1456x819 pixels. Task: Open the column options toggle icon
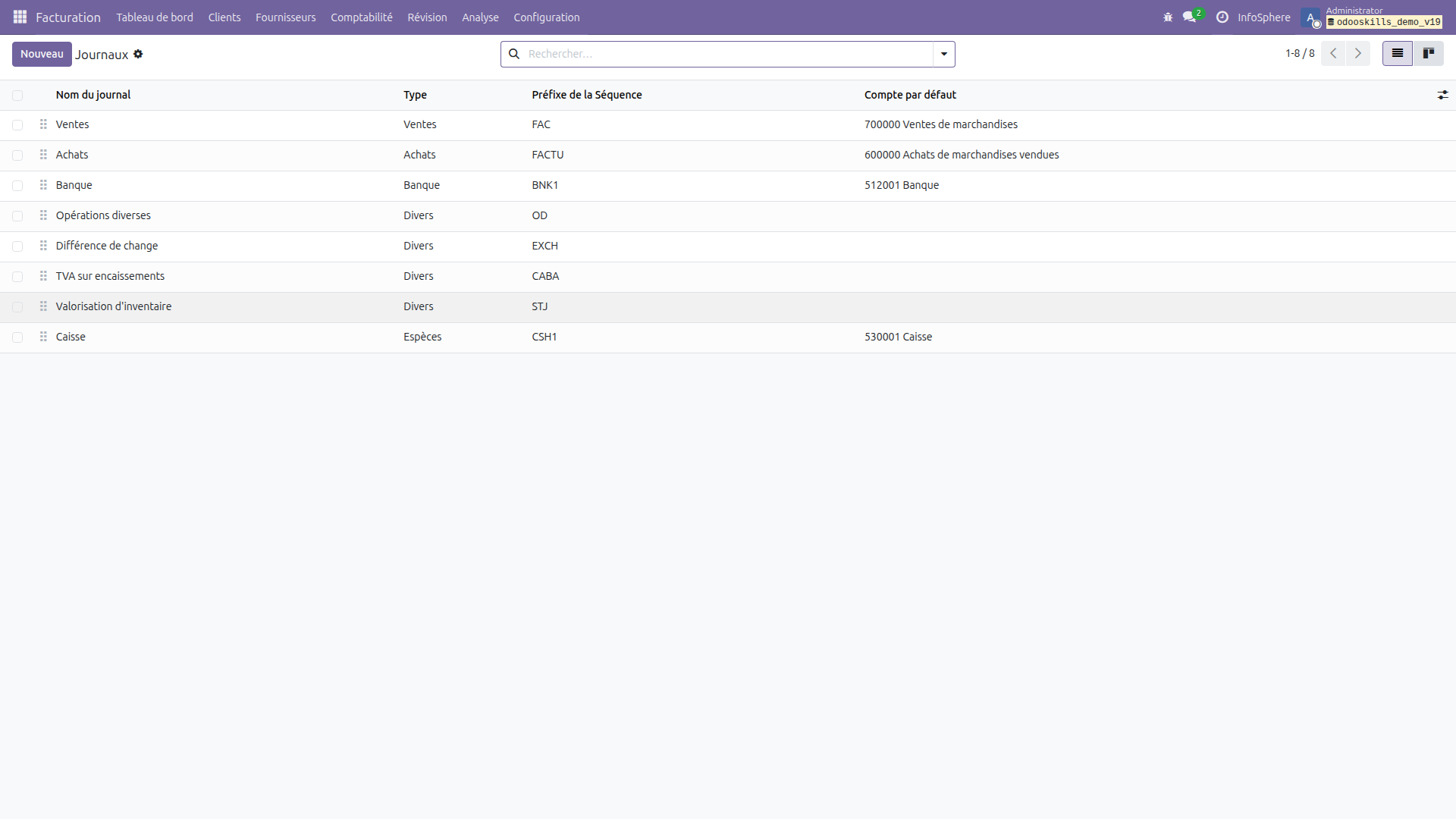(x=1443, y=94)
